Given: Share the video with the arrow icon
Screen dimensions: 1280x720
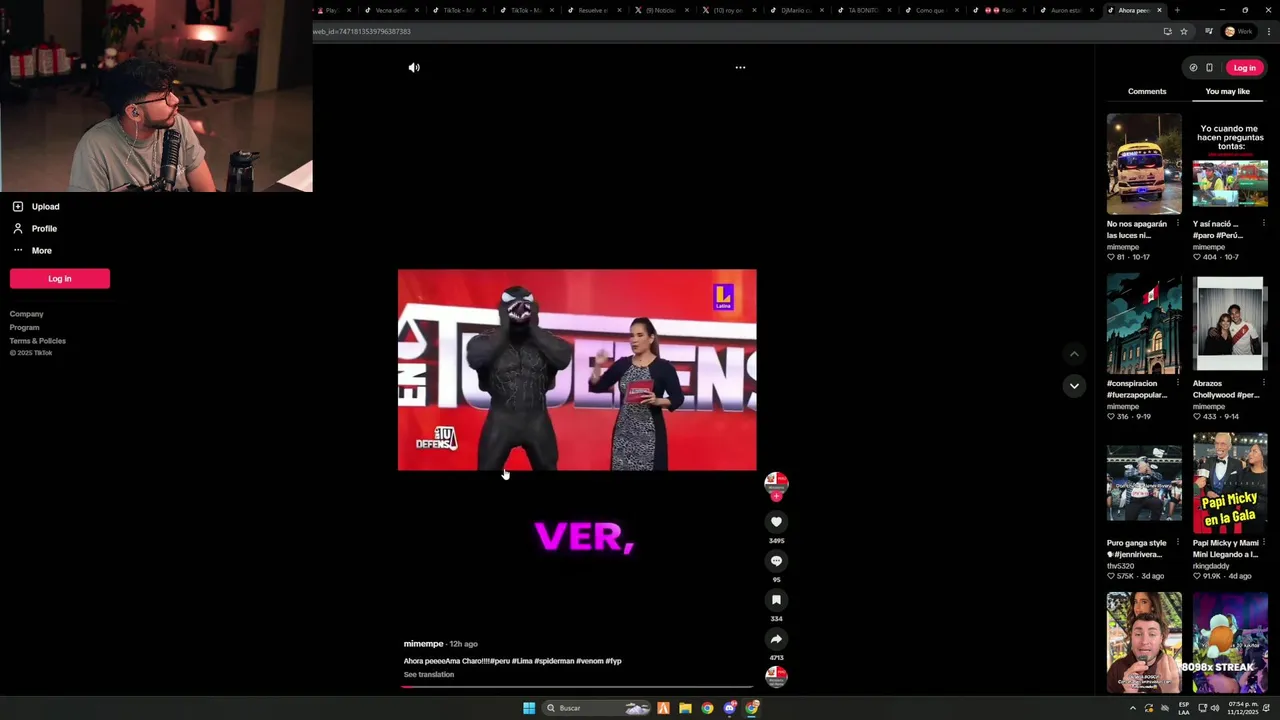Looking at the screenshot, I should pyautogui.click(x=776, y=639).
